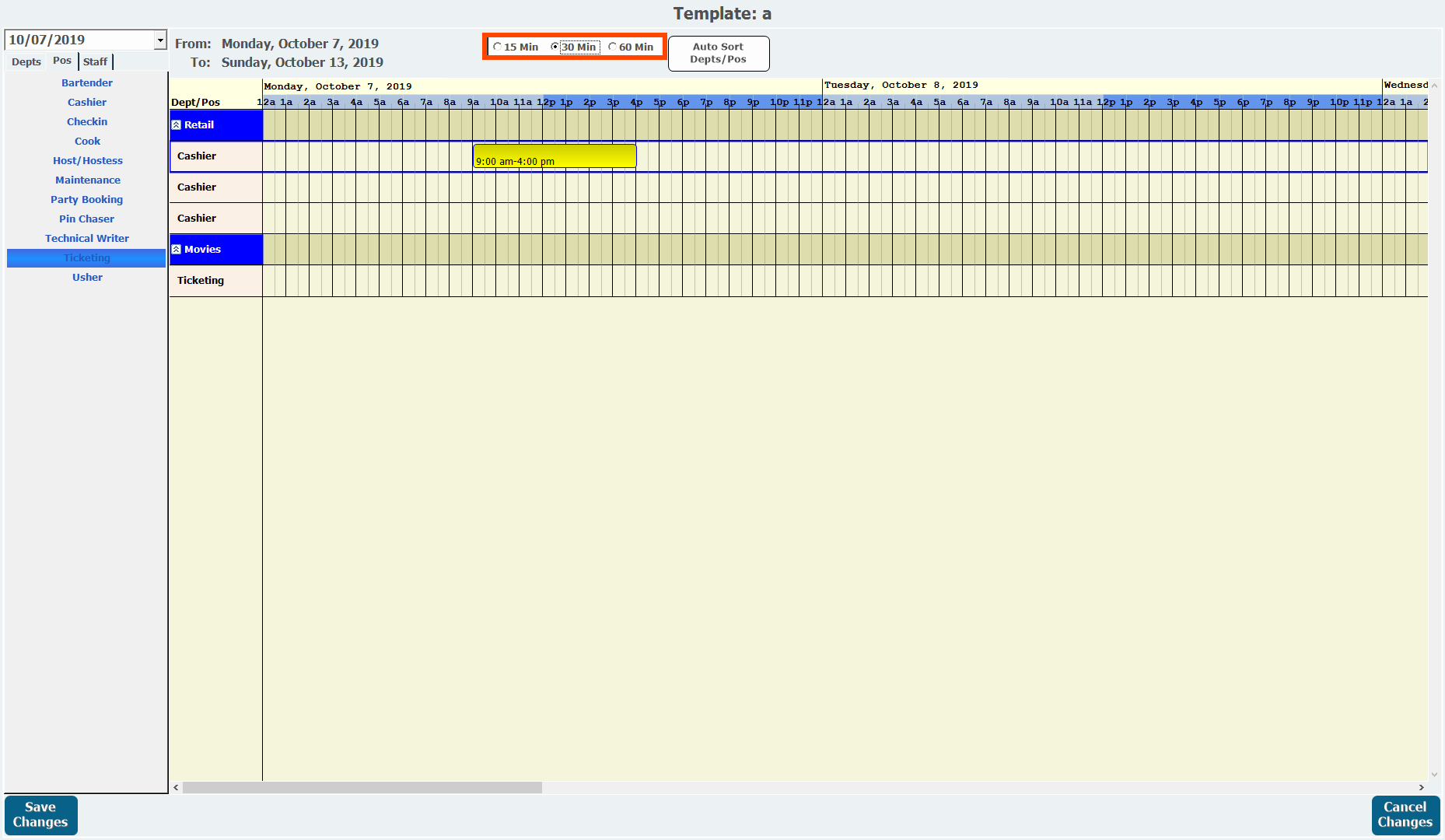Collapse the Movies department group icon

pos(177,250)
